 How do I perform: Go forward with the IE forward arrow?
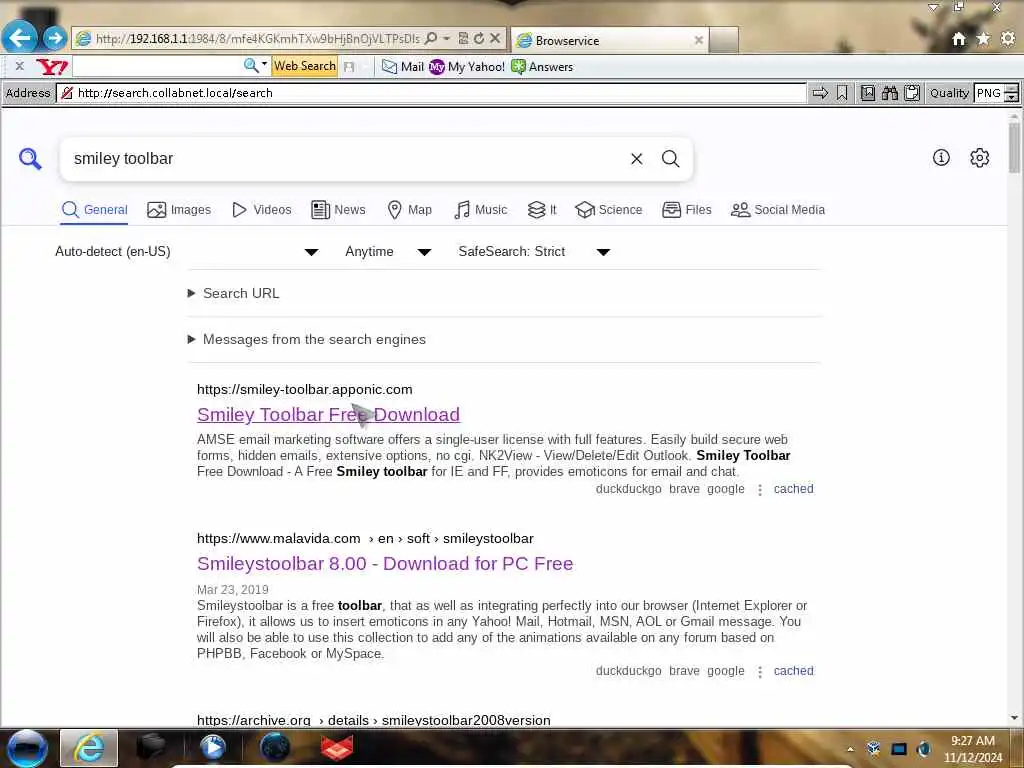[x=56, y=38]
